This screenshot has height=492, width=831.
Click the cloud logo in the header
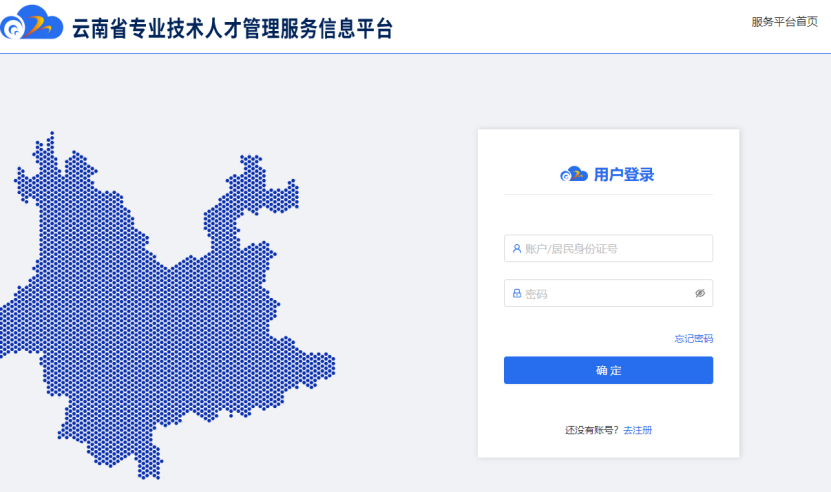click(x=32, y=26)
